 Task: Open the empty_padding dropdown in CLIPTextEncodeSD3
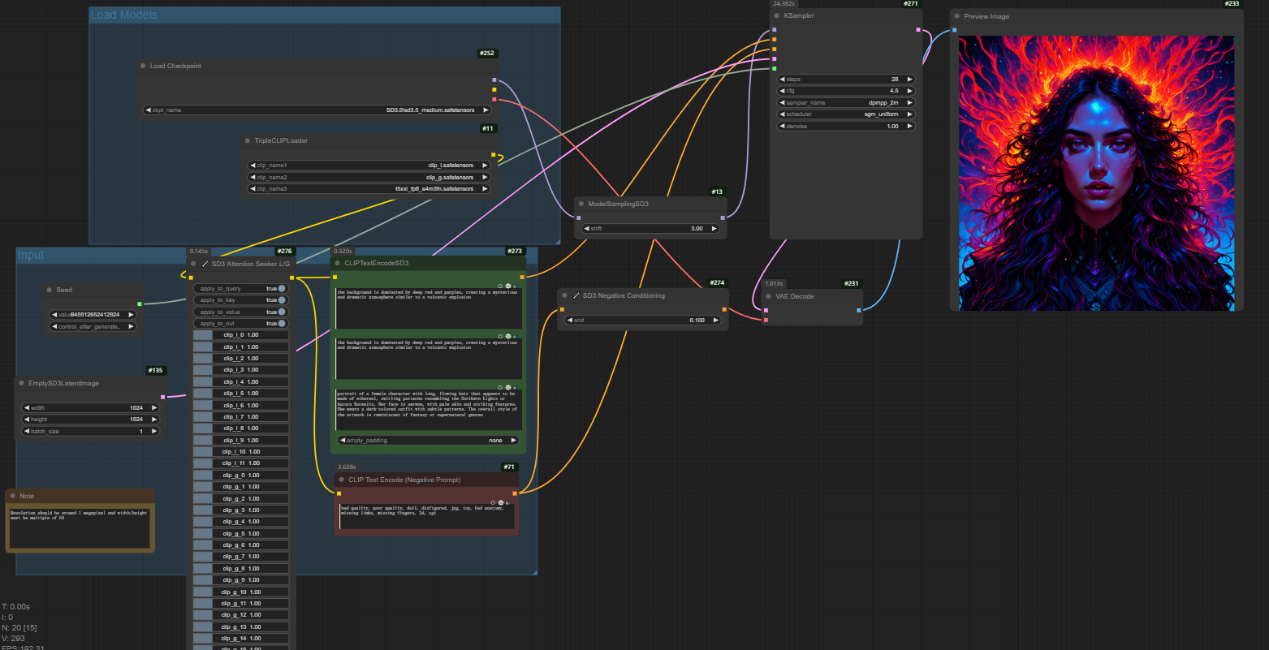click(427, 440)
